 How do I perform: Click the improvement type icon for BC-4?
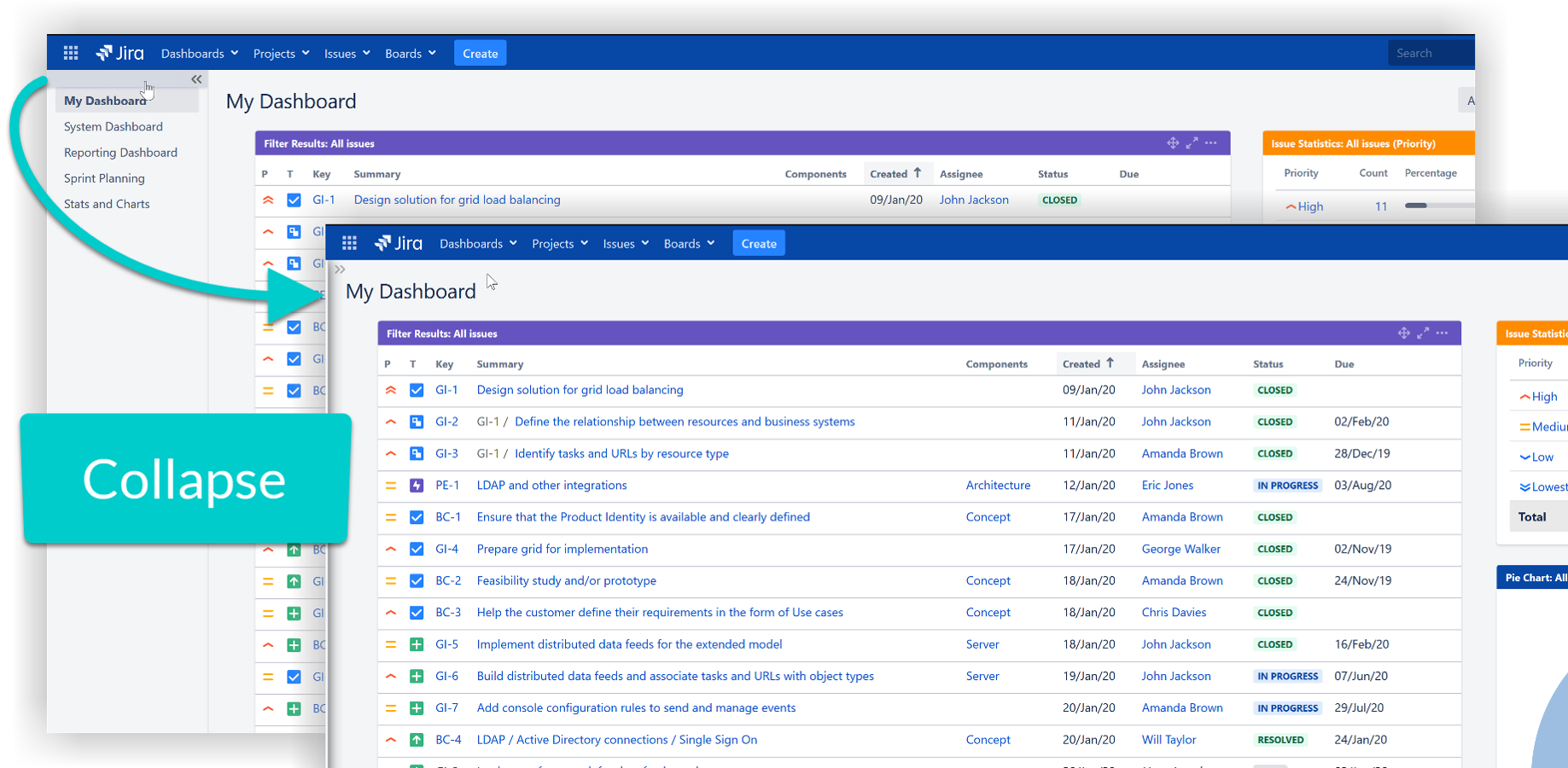(x=417, y=740)
